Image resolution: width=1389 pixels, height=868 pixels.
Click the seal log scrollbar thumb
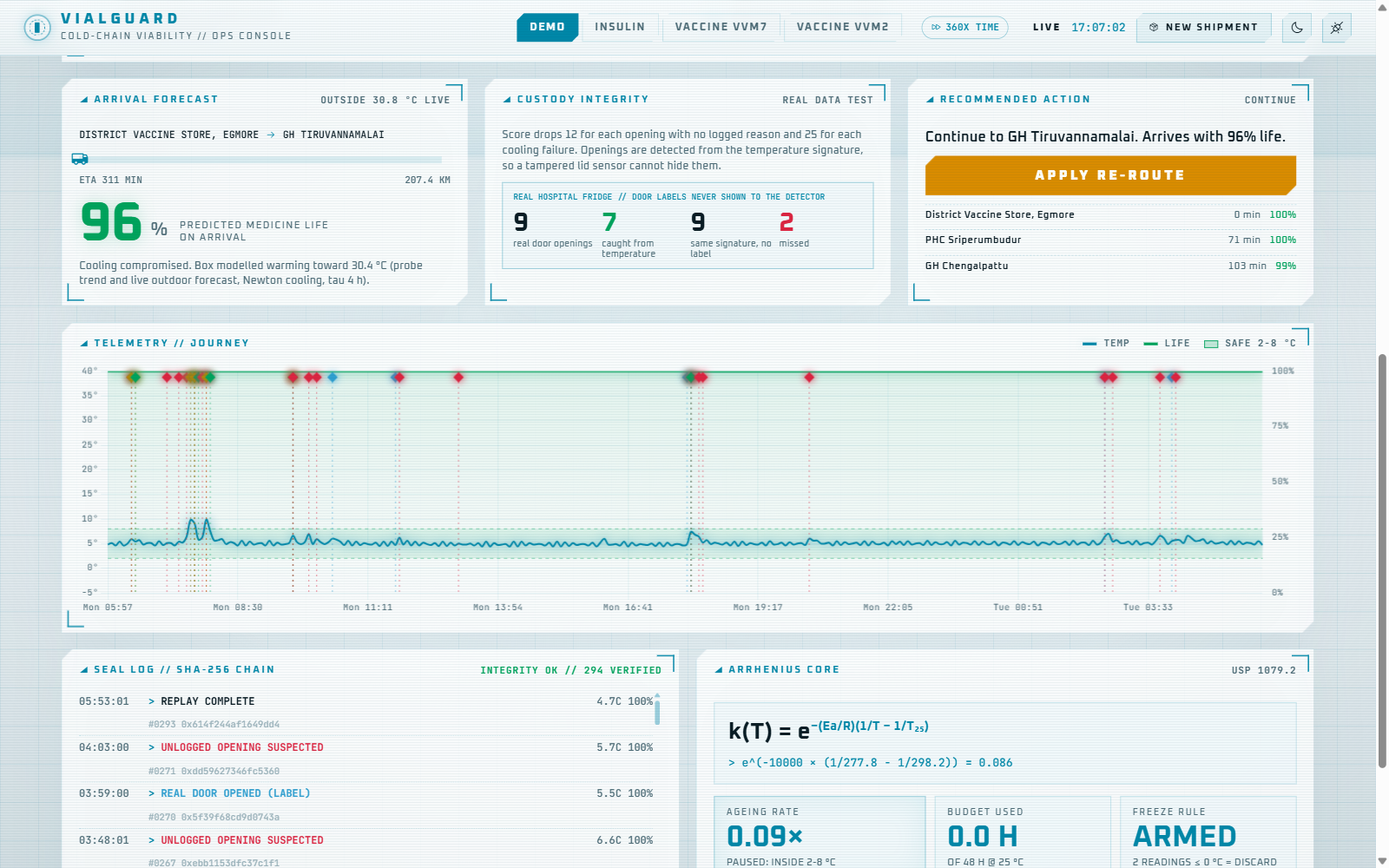(657, 712)
